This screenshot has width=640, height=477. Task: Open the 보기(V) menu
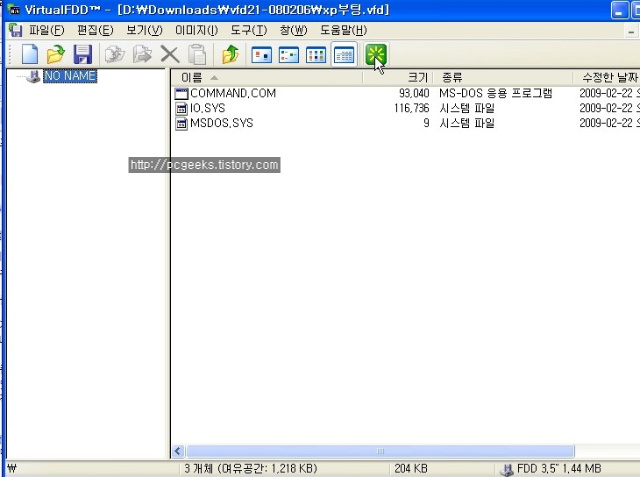[x=144, y=30]
